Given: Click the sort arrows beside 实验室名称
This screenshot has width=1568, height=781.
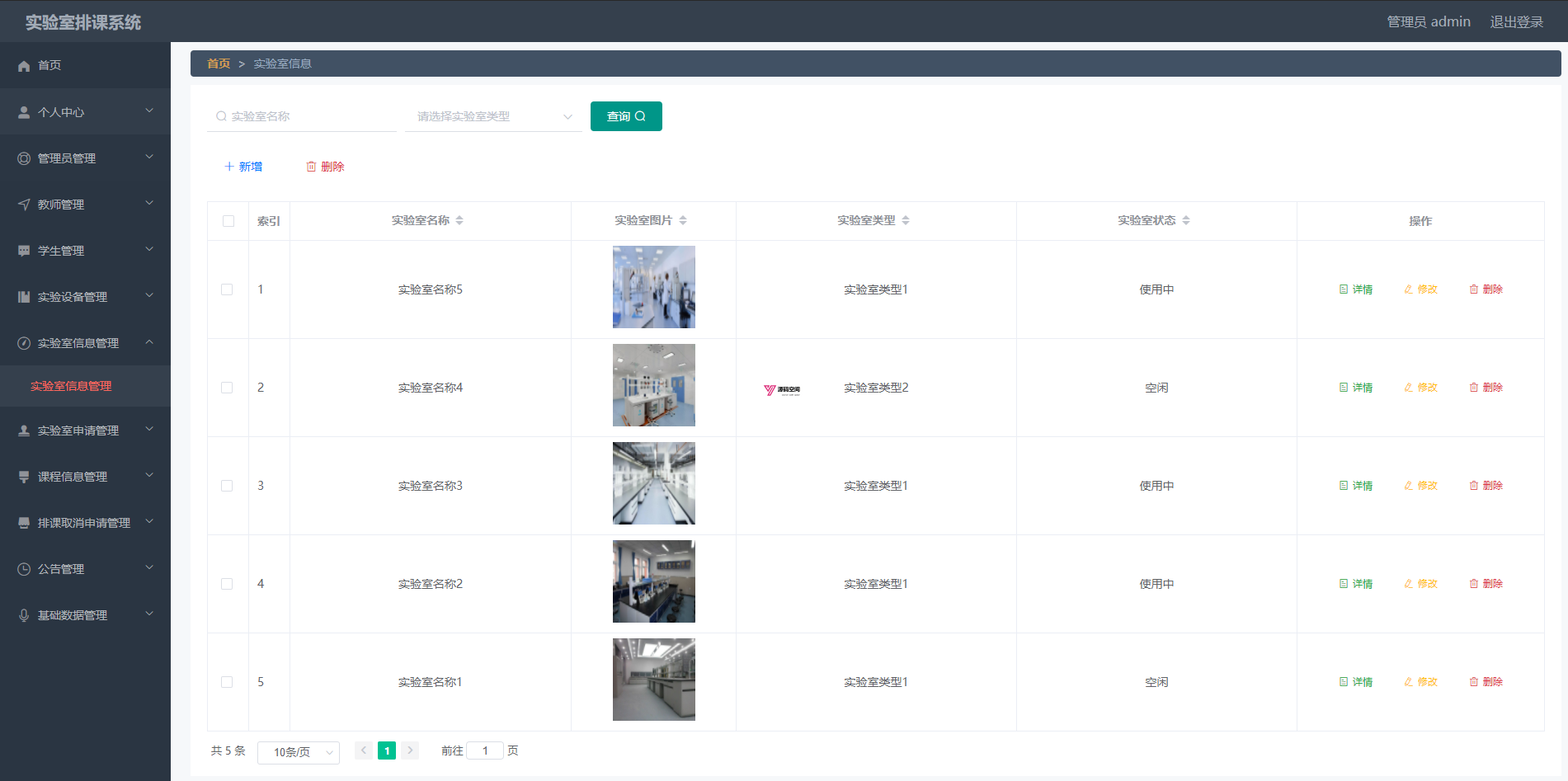Looking at the screenshot, I should [459, 220].
